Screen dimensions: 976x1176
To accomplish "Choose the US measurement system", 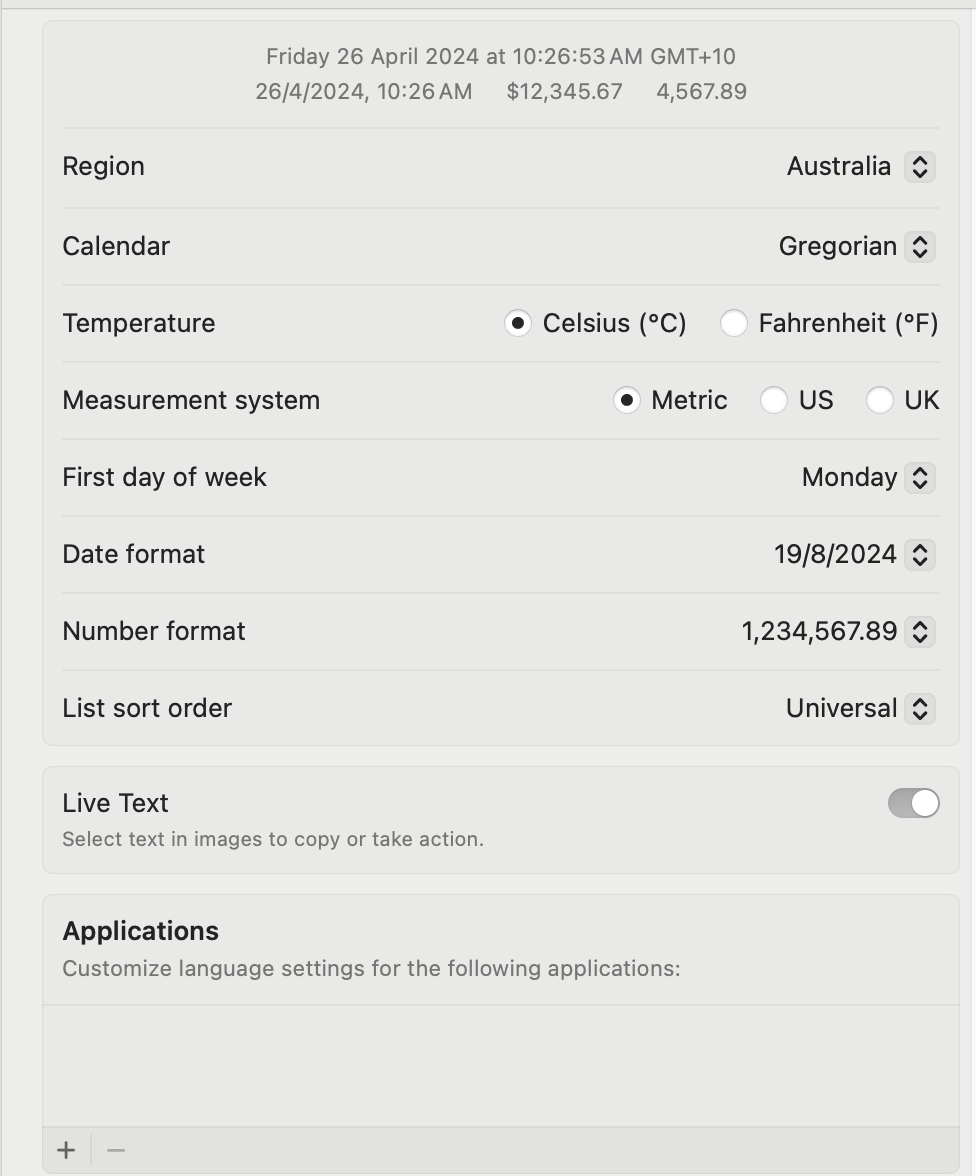I will (773, 400).
